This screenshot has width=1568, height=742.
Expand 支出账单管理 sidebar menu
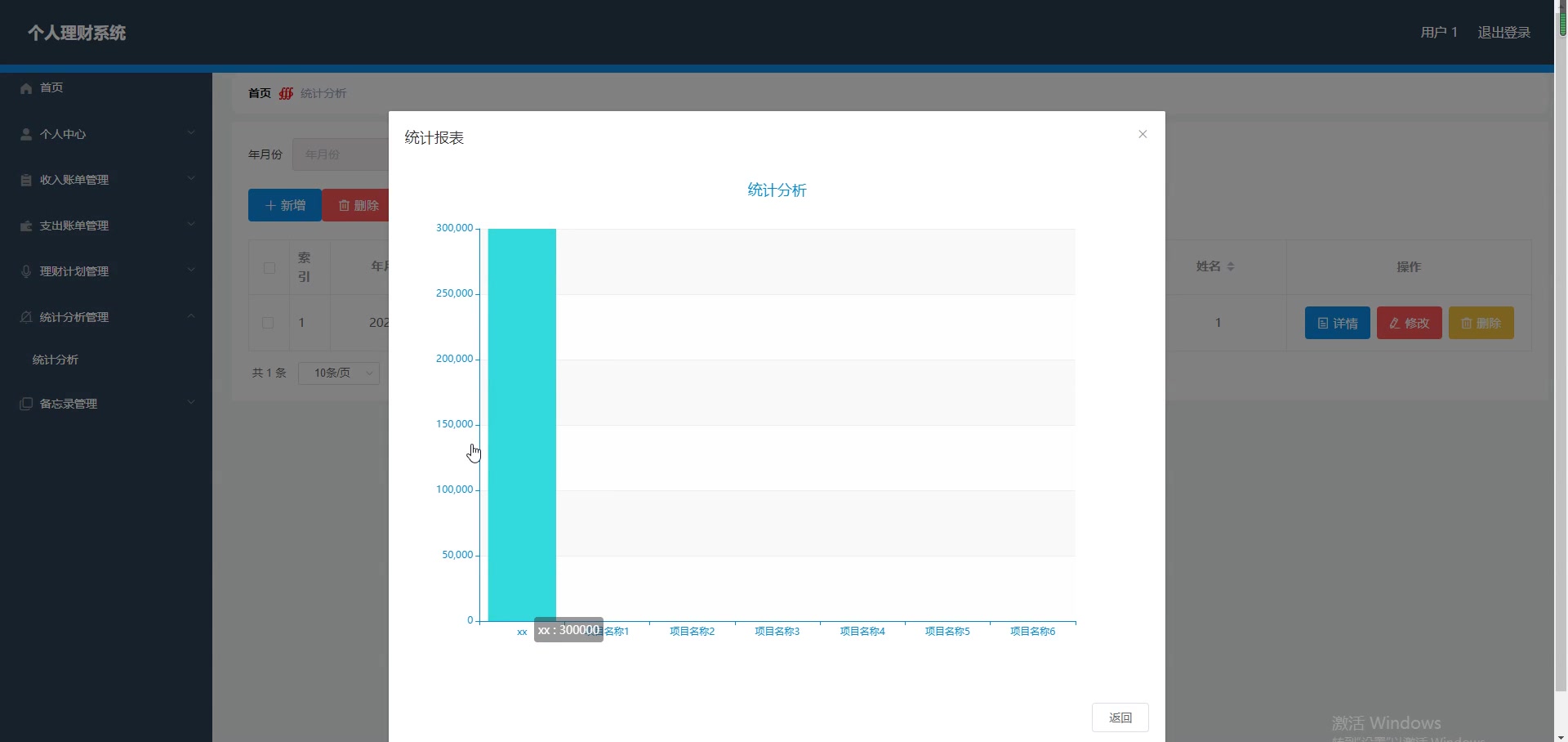point(106,226)
